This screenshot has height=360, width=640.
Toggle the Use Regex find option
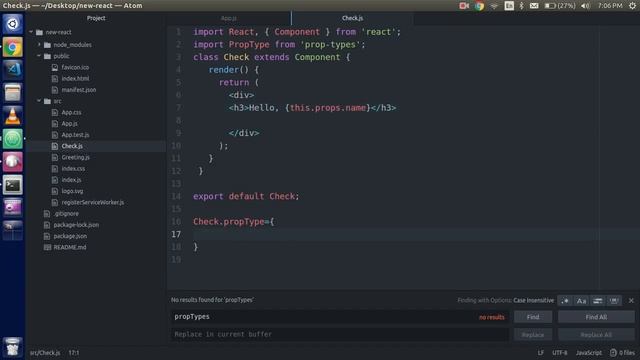(x=565, y=301)
